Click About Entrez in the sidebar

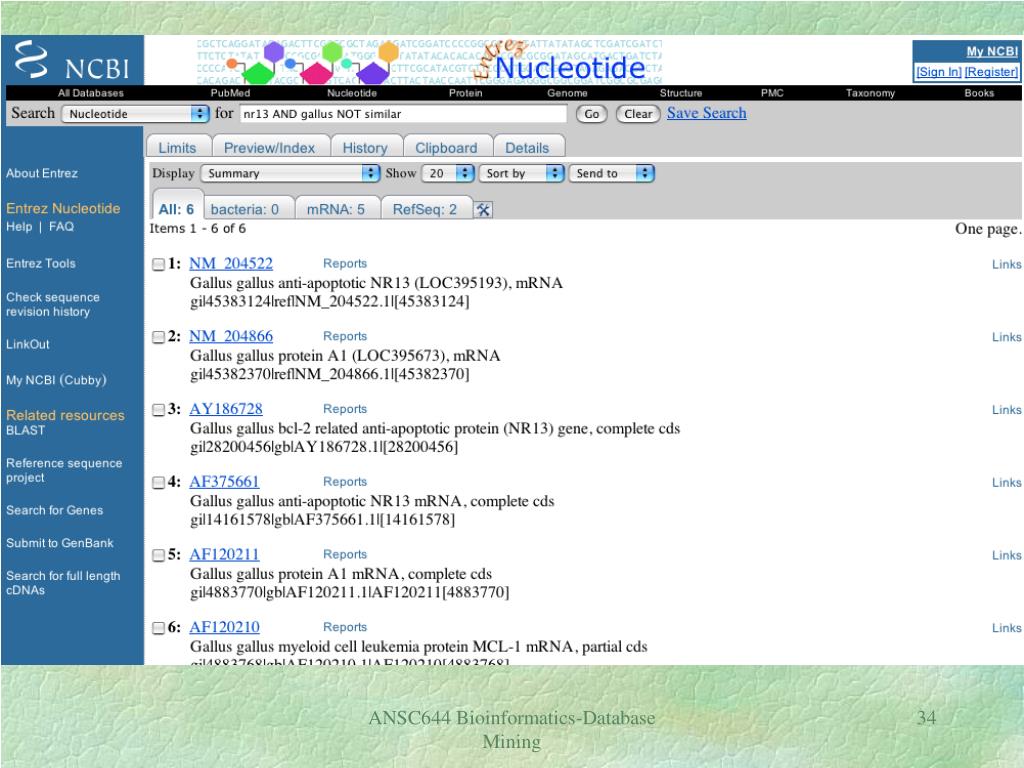click(x=42, y=173)
